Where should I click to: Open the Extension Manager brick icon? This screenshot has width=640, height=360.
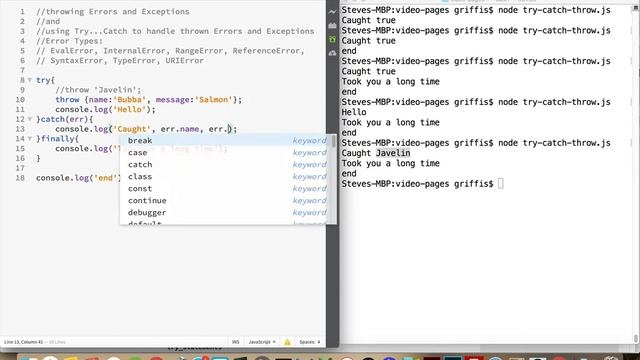(x=332, y=26)
